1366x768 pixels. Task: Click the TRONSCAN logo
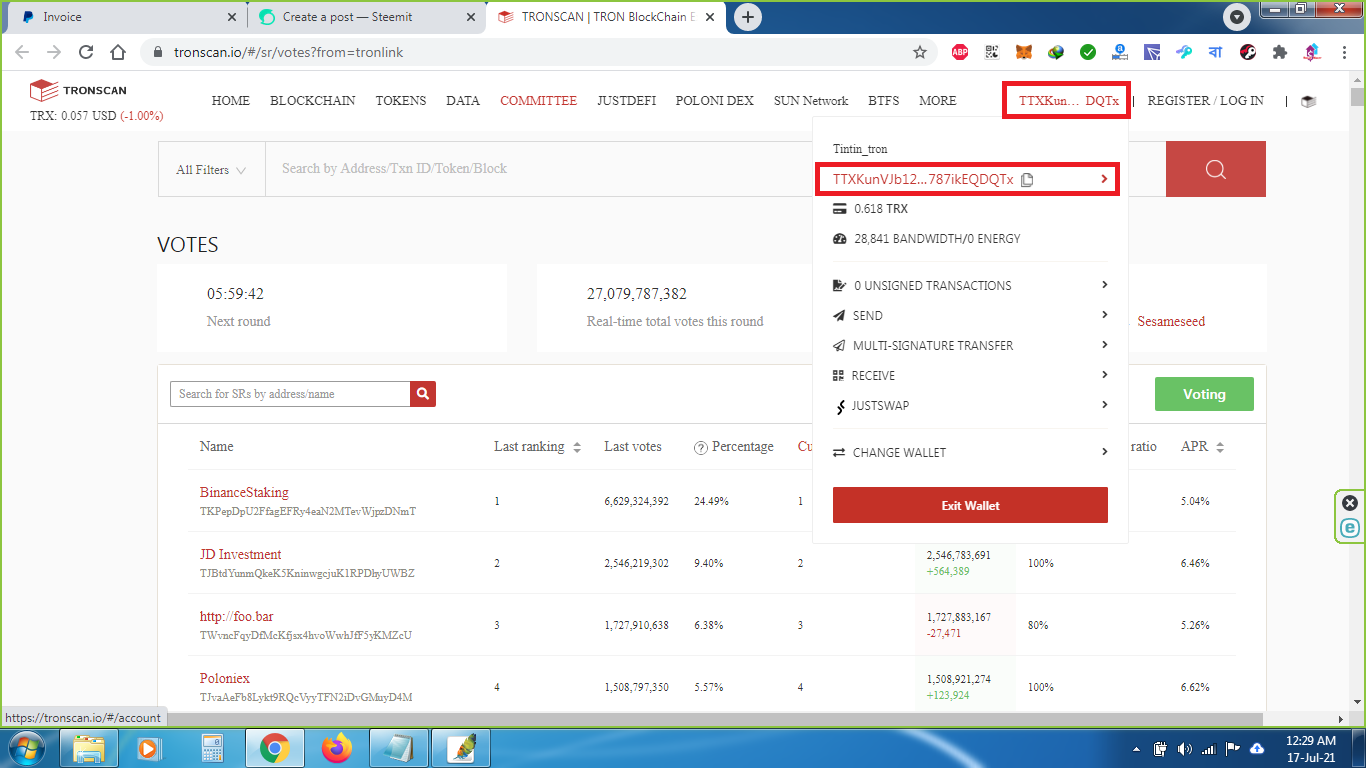(x=78, y=91)
